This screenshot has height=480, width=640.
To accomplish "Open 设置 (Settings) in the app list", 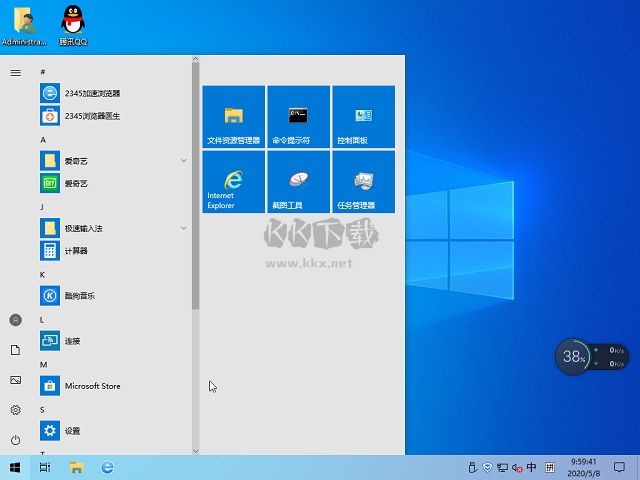I will coord(114,431).
